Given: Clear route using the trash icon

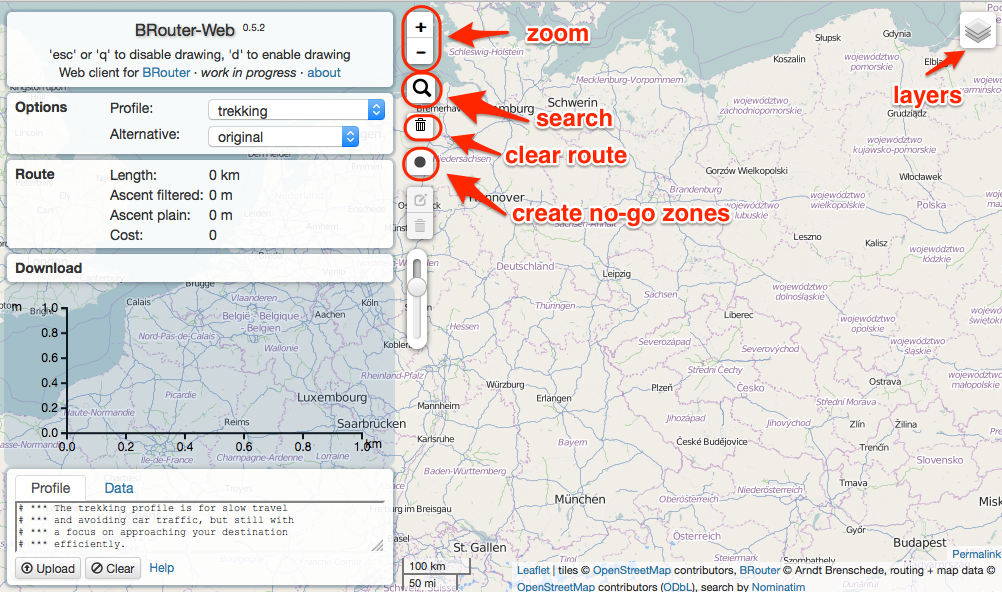Looking at the screenshot, I should (x=421, y=125).
